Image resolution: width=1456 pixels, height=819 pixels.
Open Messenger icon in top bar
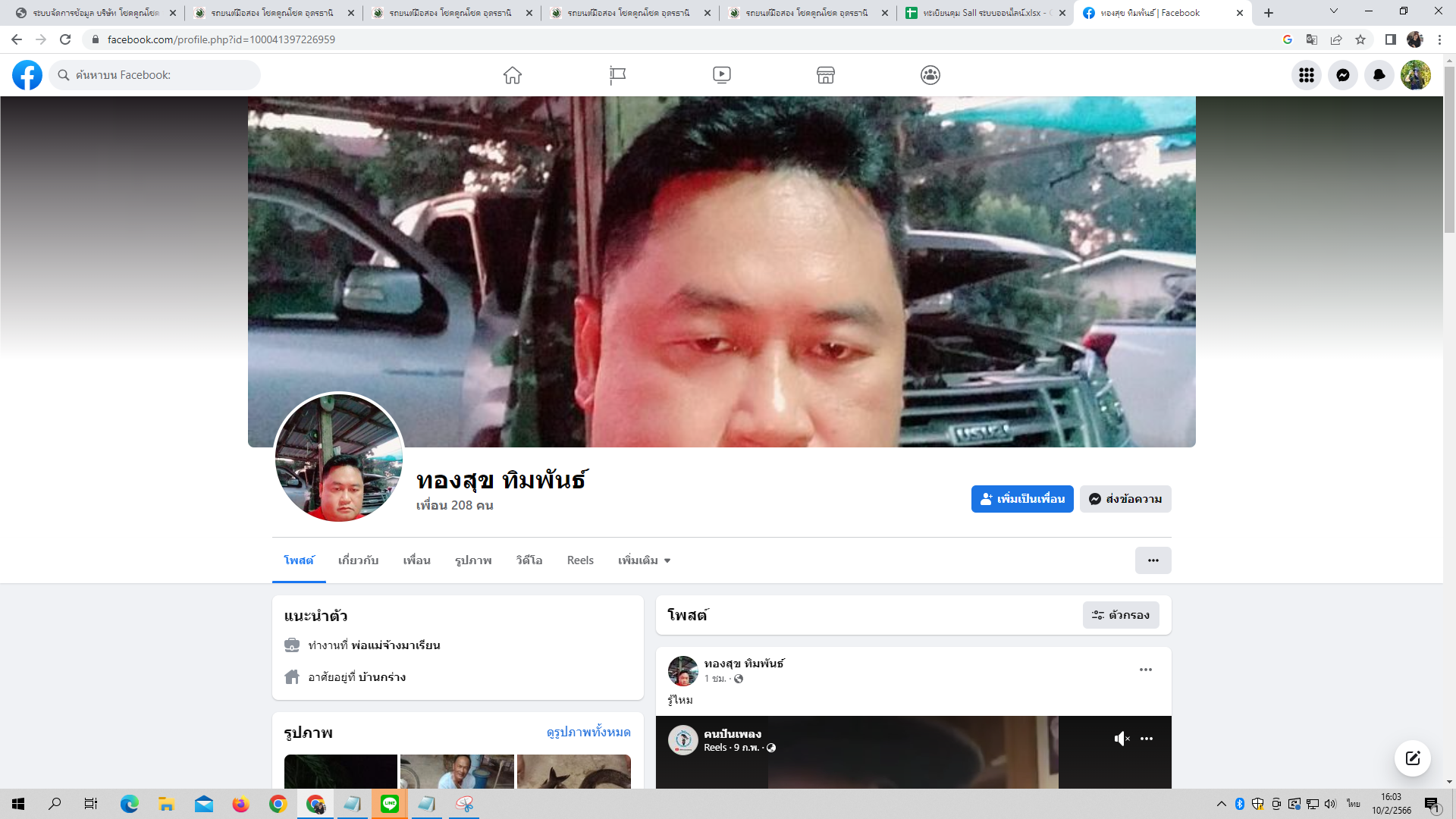(1342, 75)
